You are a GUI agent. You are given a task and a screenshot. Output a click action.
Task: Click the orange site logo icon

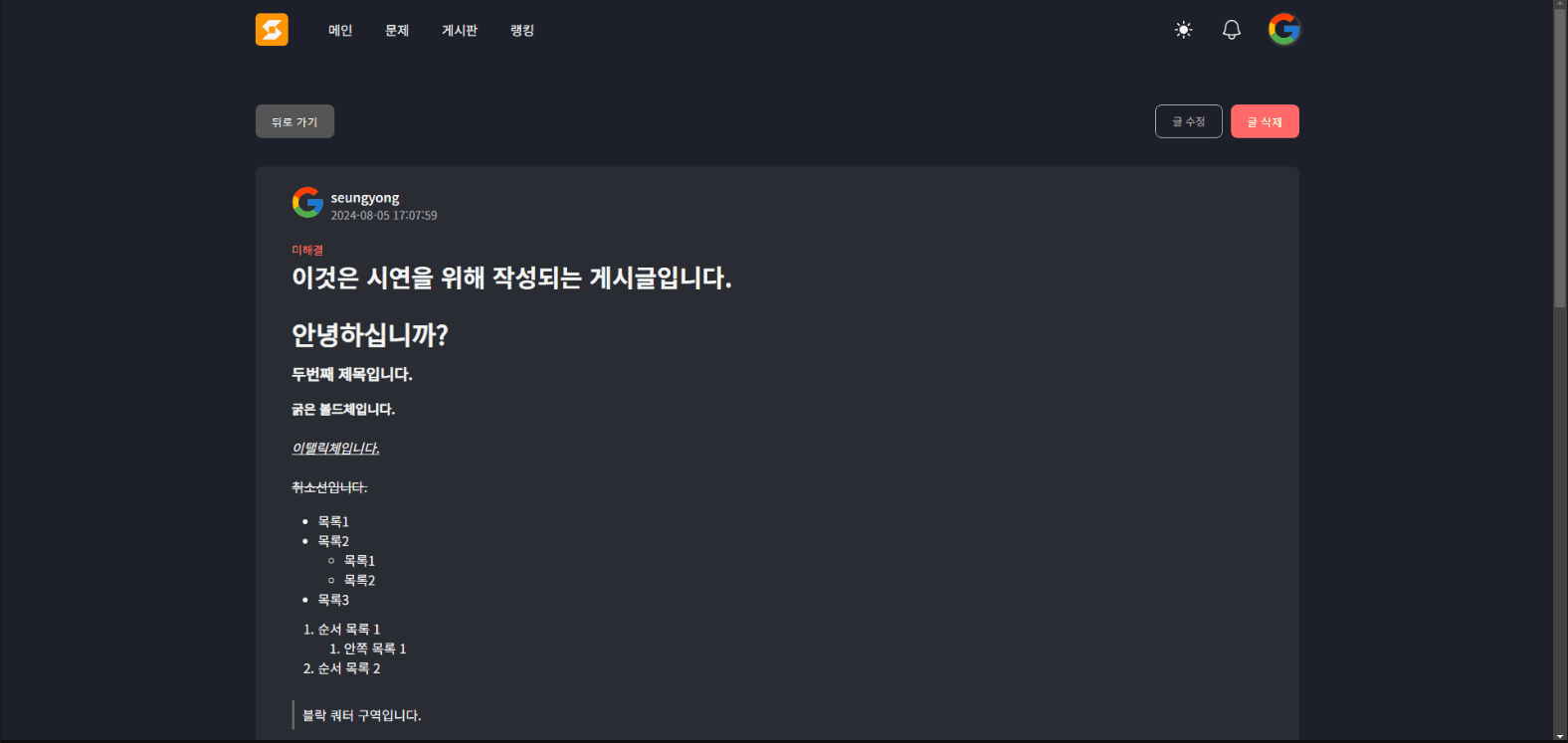[272, 30]
